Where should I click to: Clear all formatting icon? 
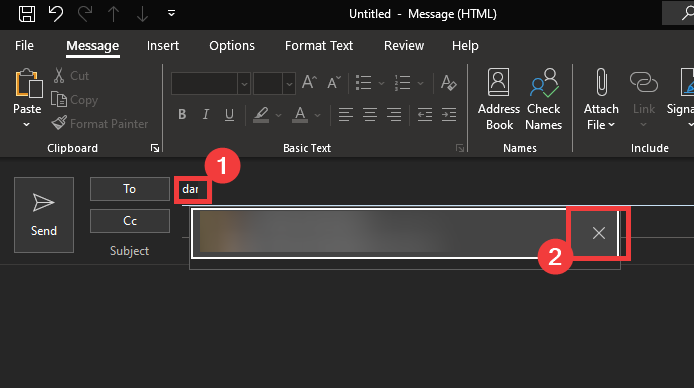coord(448,83)
